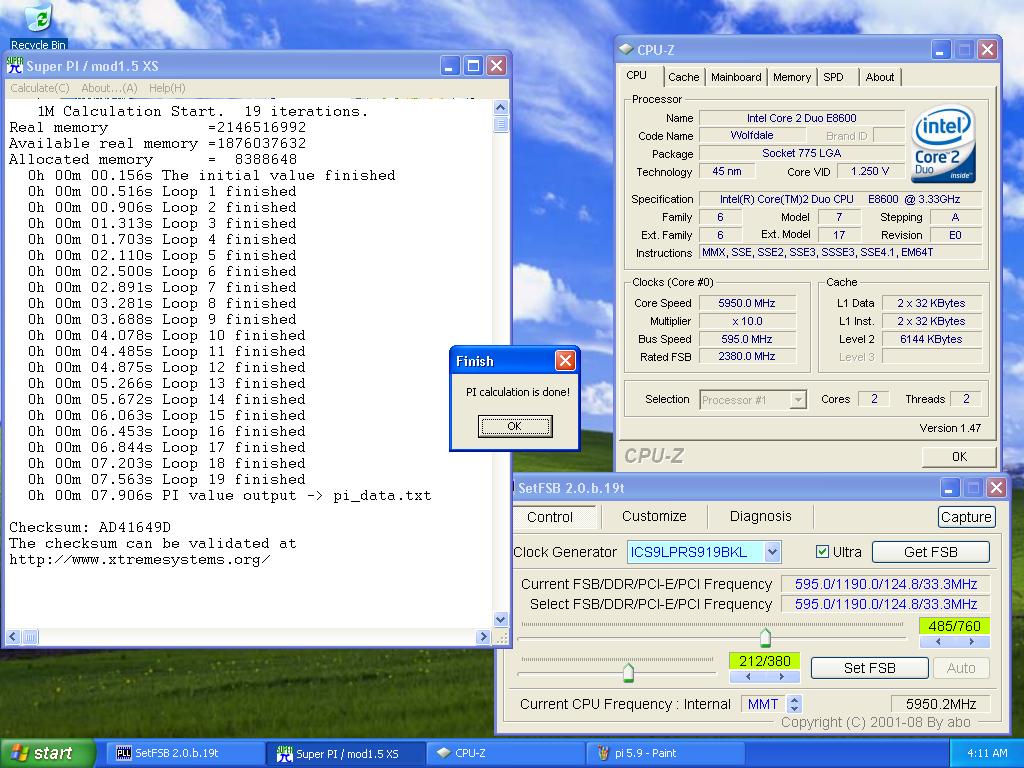The height and width of the screenshot is (768, 1024).
Task: Click the Capture button in SetFSB
Action: [966, 517]
